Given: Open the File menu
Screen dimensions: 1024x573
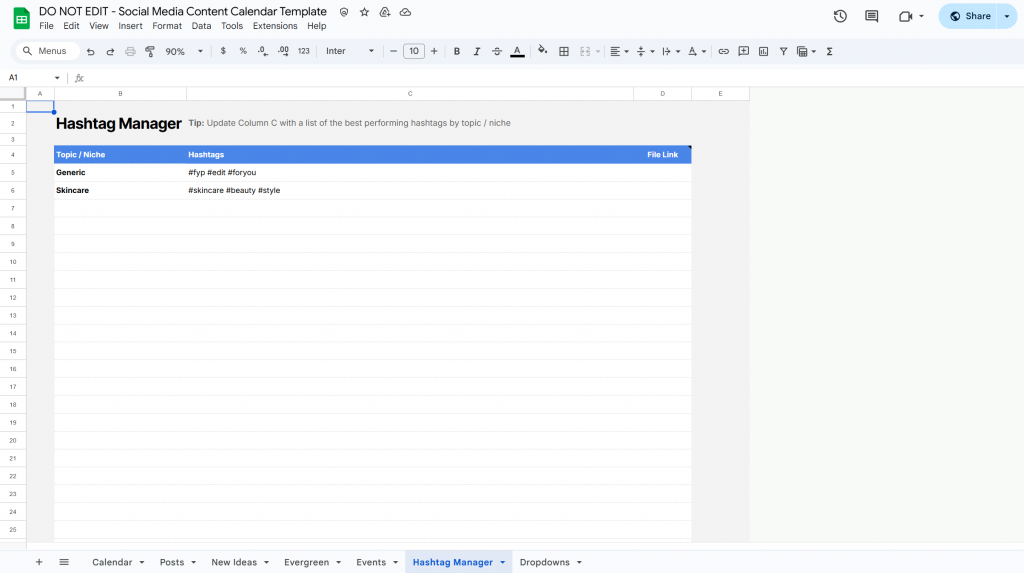Looking at the screenshot, I should (46, 26).
